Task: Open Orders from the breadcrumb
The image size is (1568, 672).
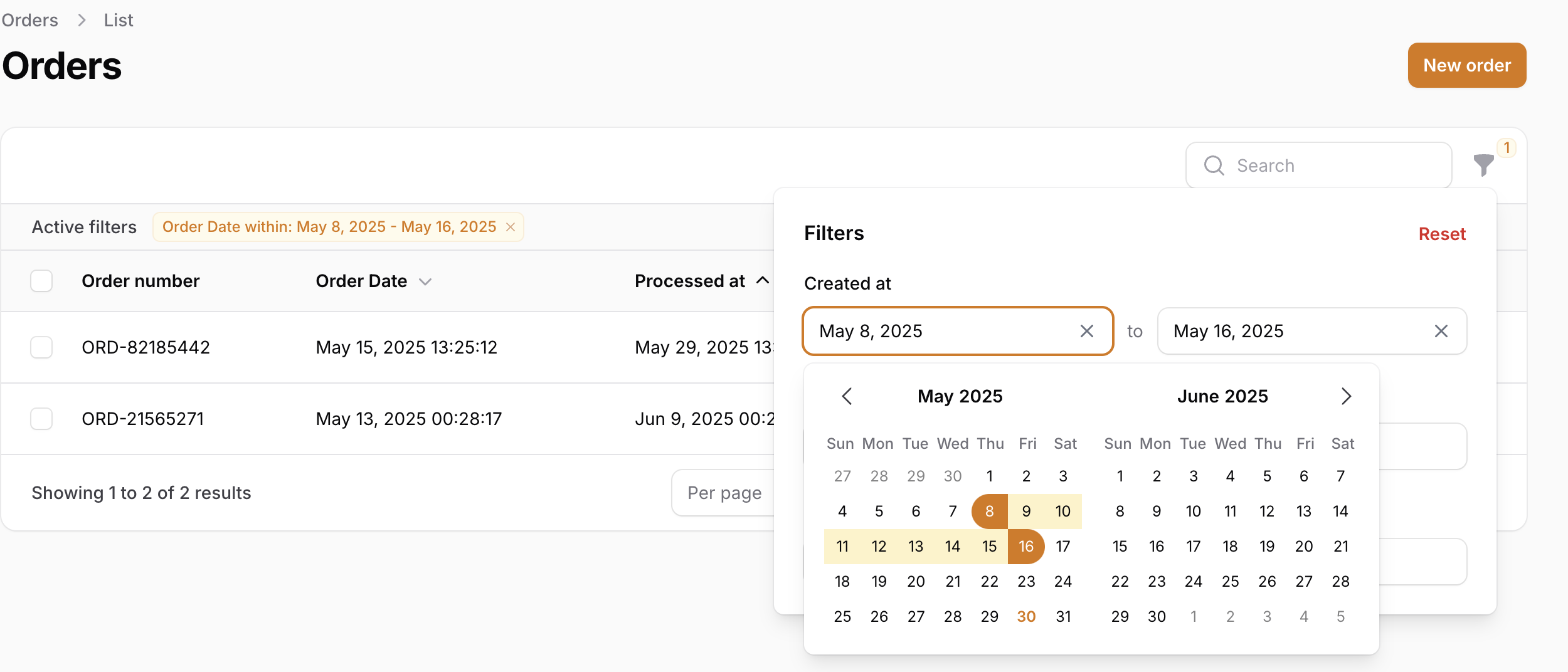Action: tap(29, 19)
